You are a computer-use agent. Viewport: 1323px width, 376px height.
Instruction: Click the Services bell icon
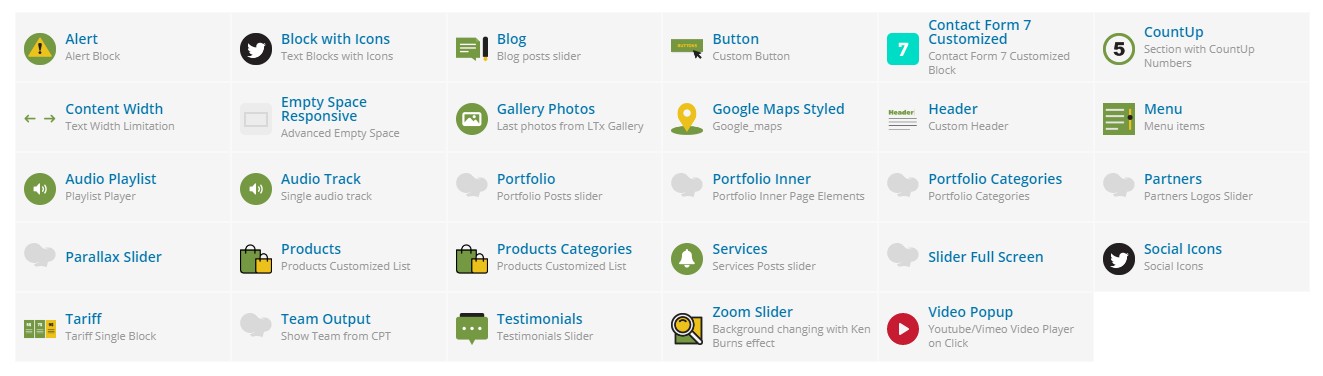coord(687,258)
